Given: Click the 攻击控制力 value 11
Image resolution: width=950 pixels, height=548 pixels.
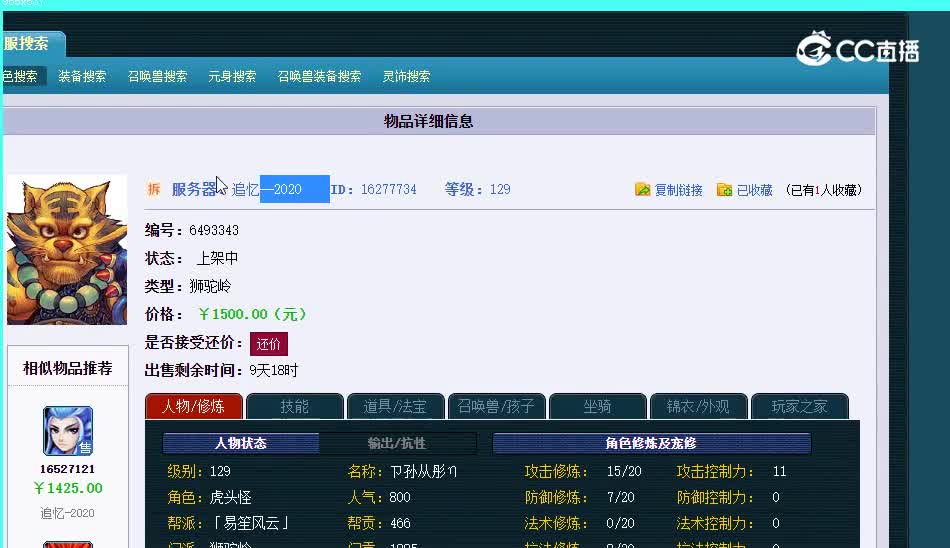Looking at the screenshot, I should coord(779,472).
